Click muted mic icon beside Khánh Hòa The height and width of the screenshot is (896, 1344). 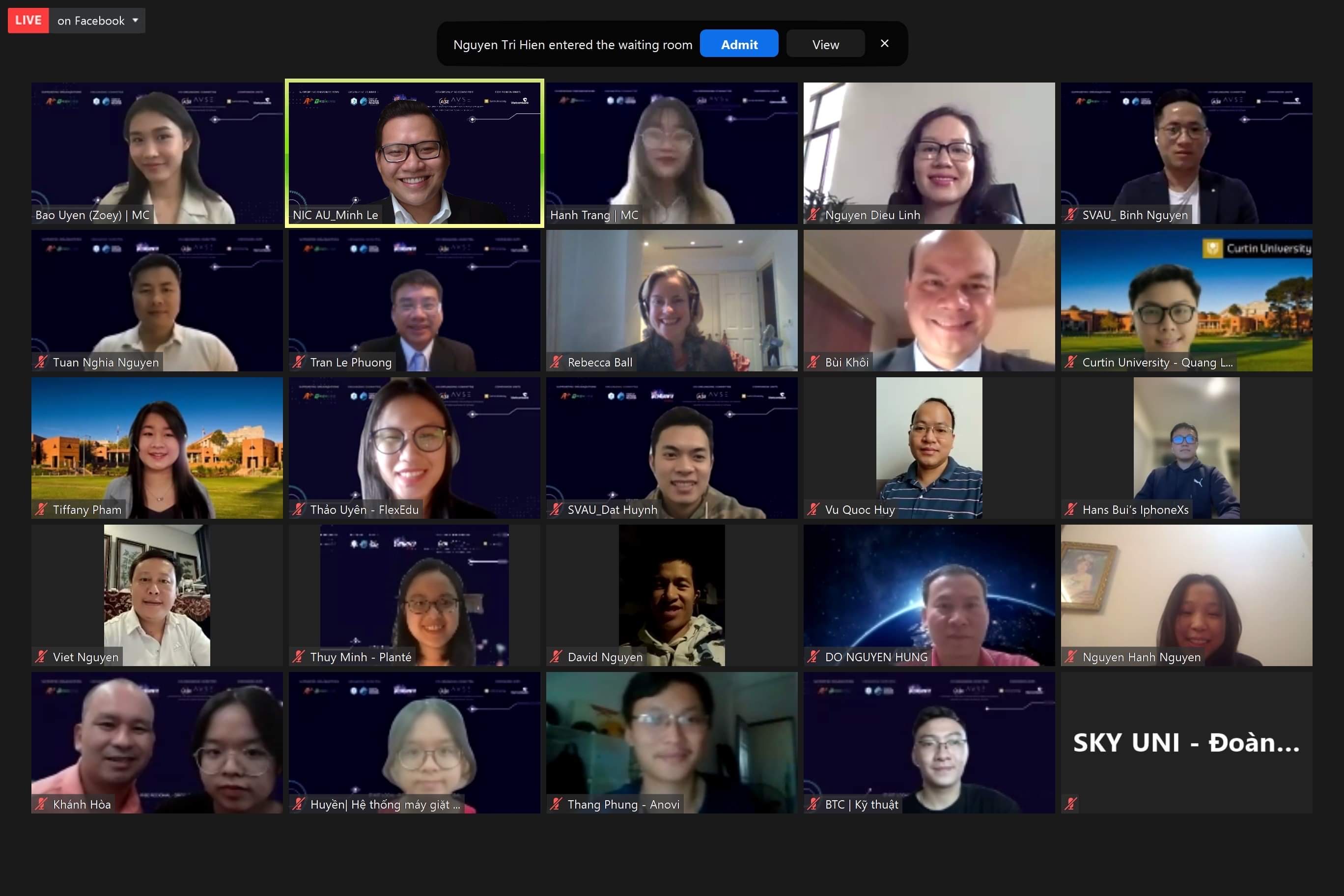(x=41, y=804)
